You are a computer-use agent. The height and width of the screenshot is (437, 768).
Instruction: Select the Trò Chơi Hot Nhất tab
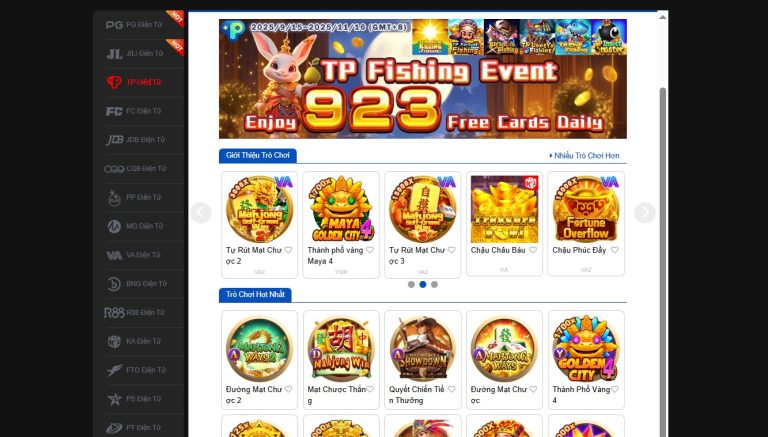pos(255,294)
